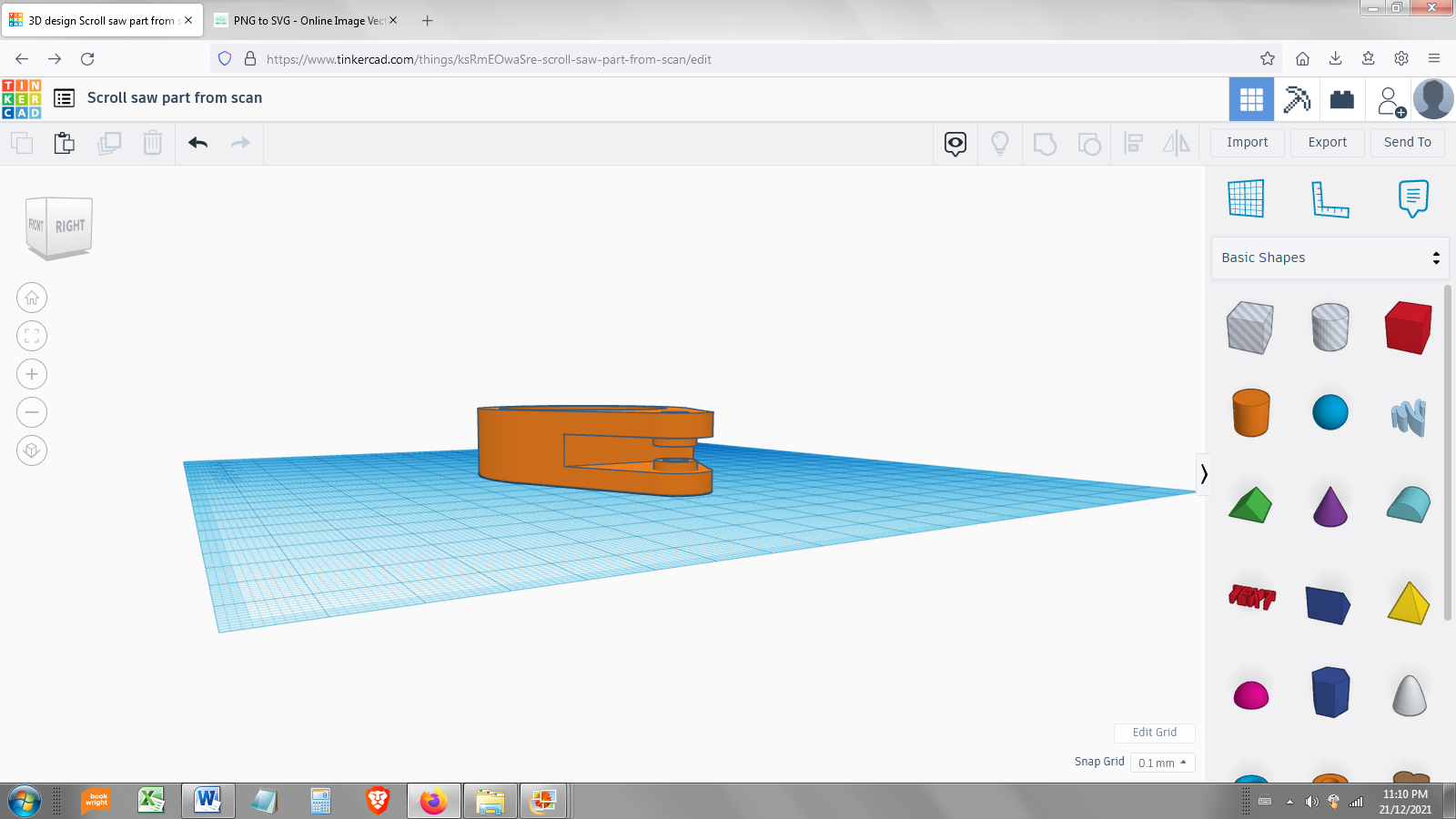Click the Delete trash icon
This screenshot has width=1456, height=819.
pos(153,143)
